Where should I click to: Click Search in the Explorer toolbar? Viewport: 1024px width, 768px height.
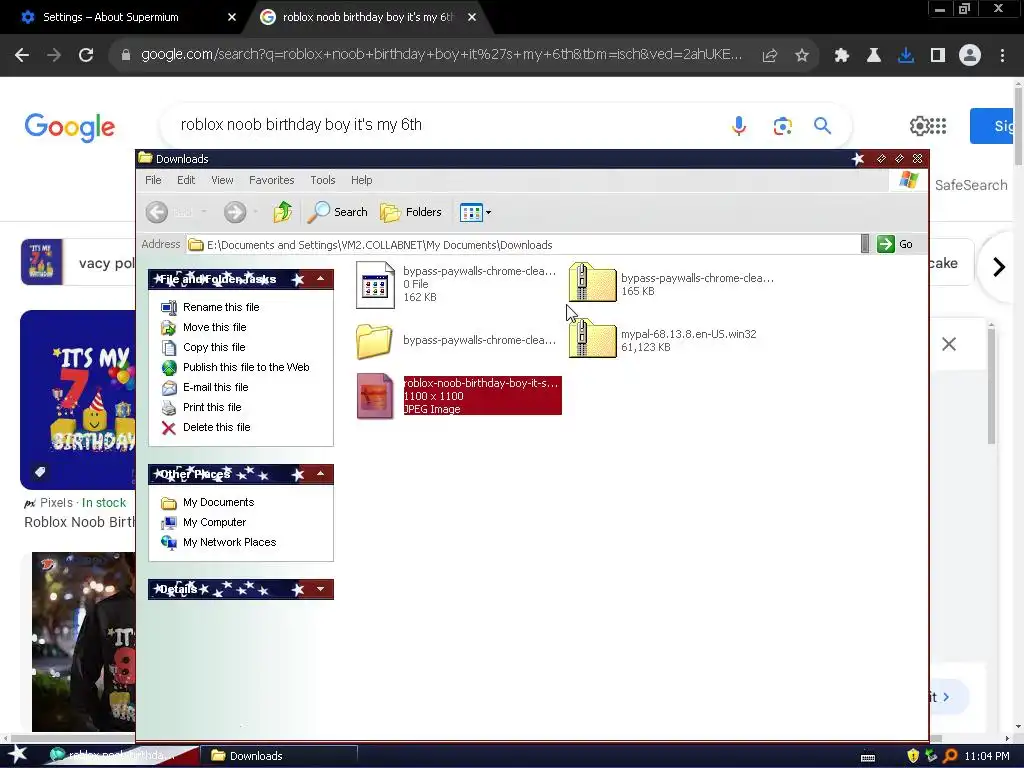point(338,212)
